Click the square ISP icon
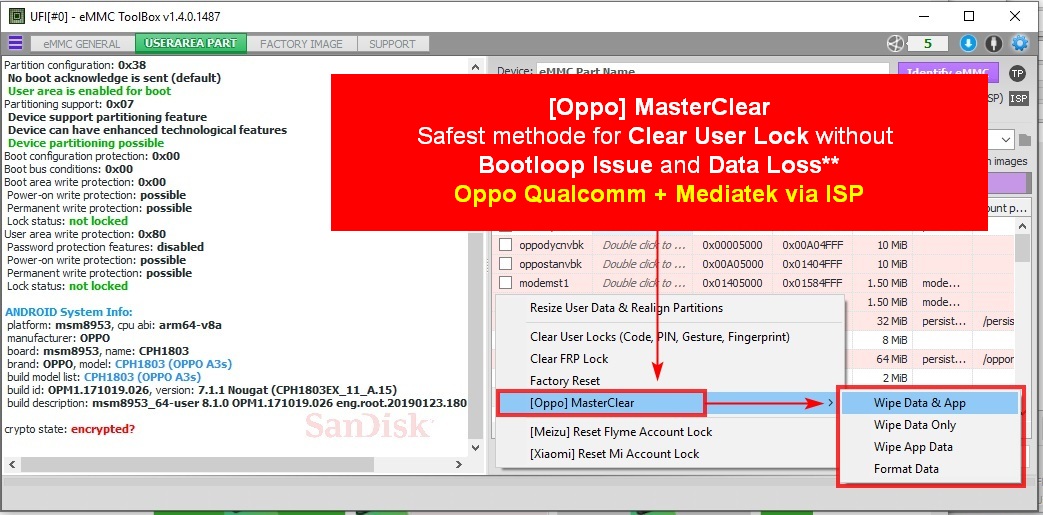 1018,98
